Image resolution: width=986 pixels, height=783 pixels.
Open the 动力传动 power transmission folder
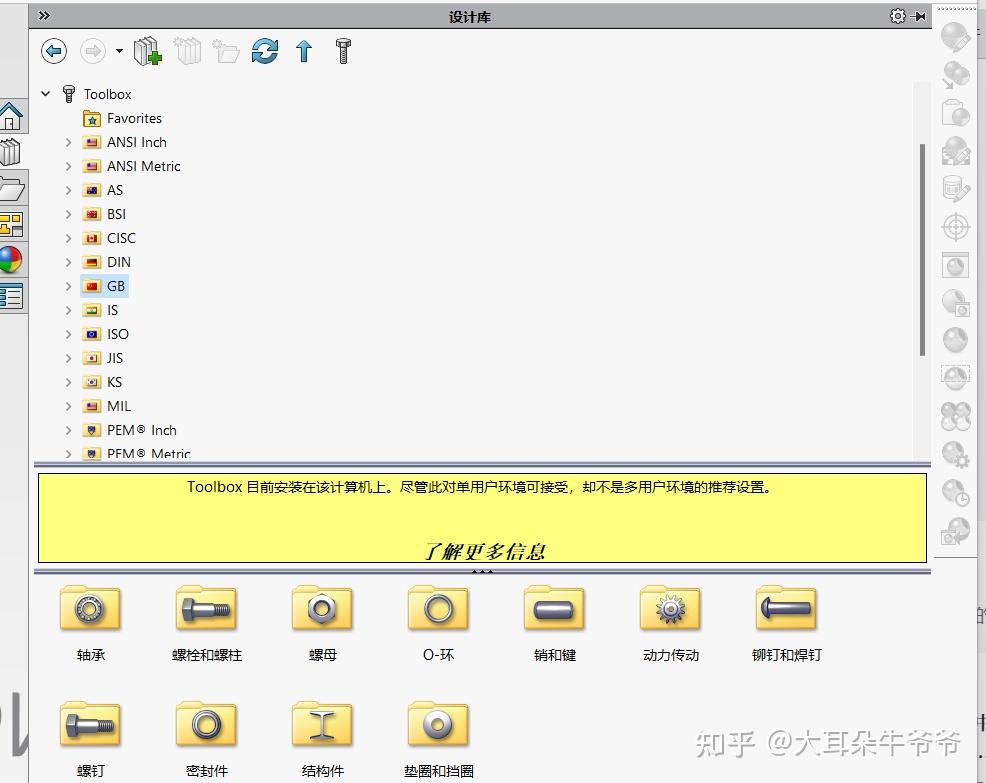(669, 608)
